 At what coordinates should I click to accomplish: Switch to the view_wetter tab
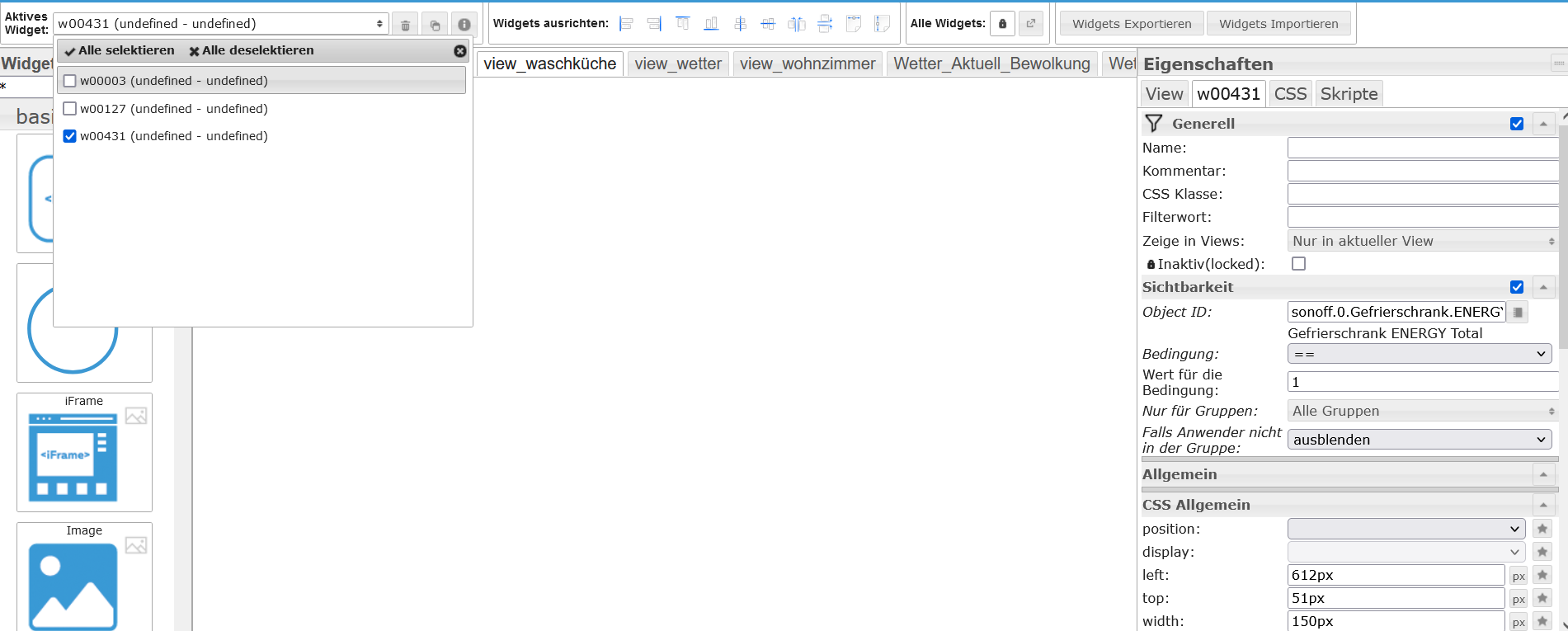coord(678,64)
